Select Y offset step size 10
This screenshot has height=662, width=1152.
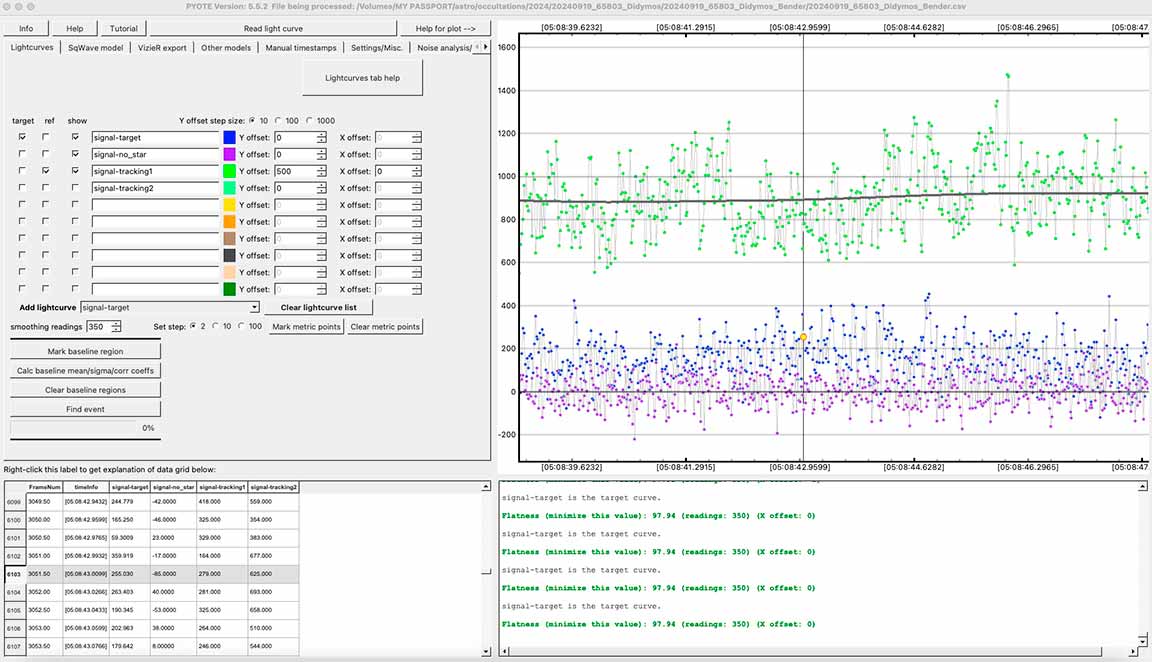(253, 120)
